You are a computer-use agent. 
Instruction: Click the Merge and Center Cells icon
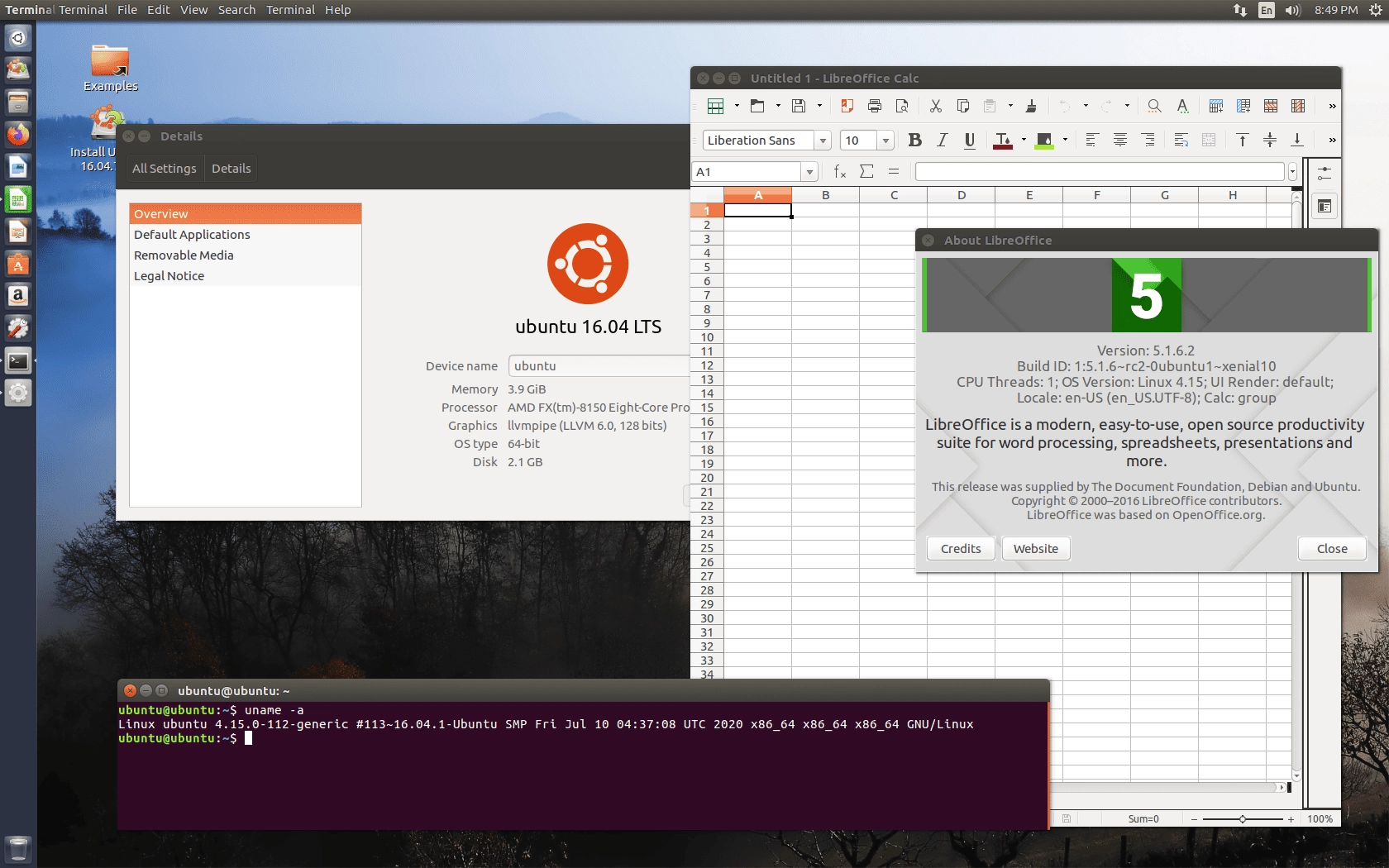1209,140
